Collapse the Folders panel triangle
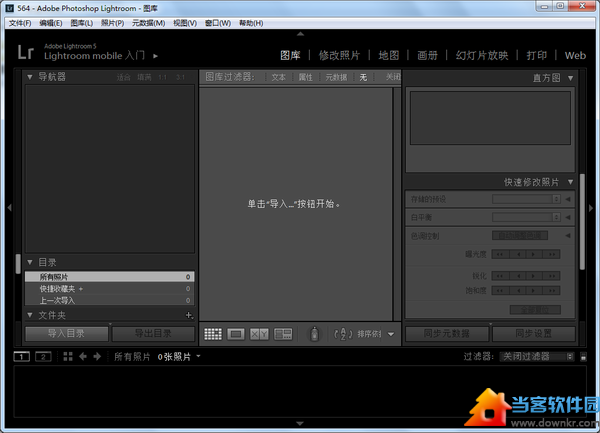Screen dimensions: 600x433 29,315
